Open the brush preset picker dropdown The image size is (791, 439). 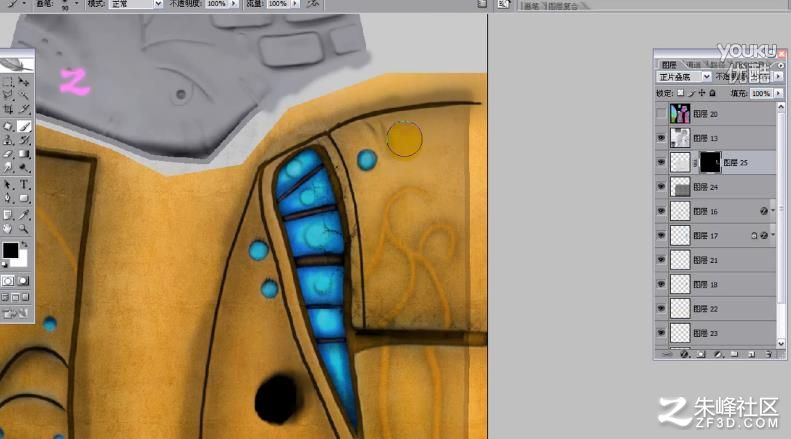(77, 4)
